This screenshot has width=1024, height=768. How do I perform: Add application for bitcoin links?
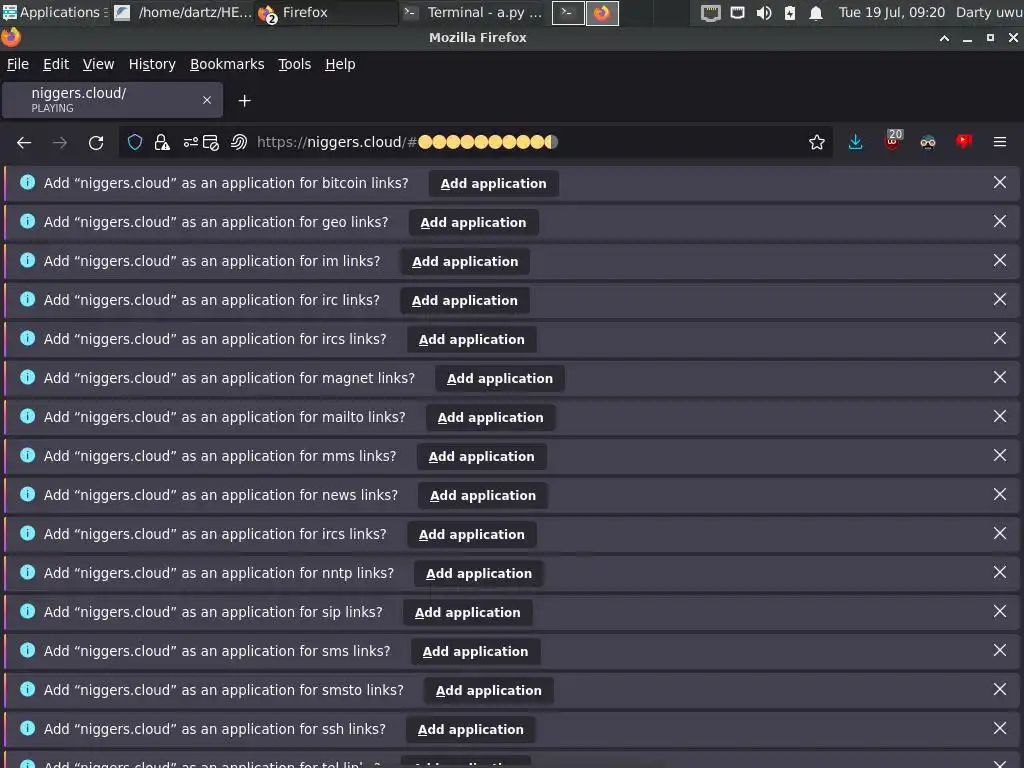493,184
